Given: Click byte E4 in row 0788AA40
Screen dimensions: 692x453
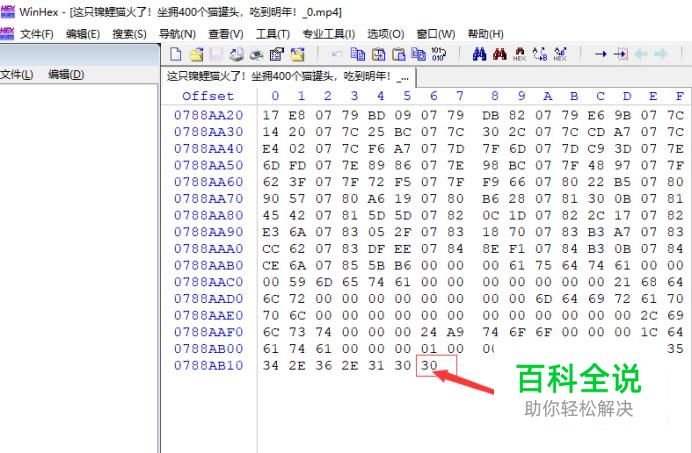Looking at the screenshot, I should (x=271, y=149).
